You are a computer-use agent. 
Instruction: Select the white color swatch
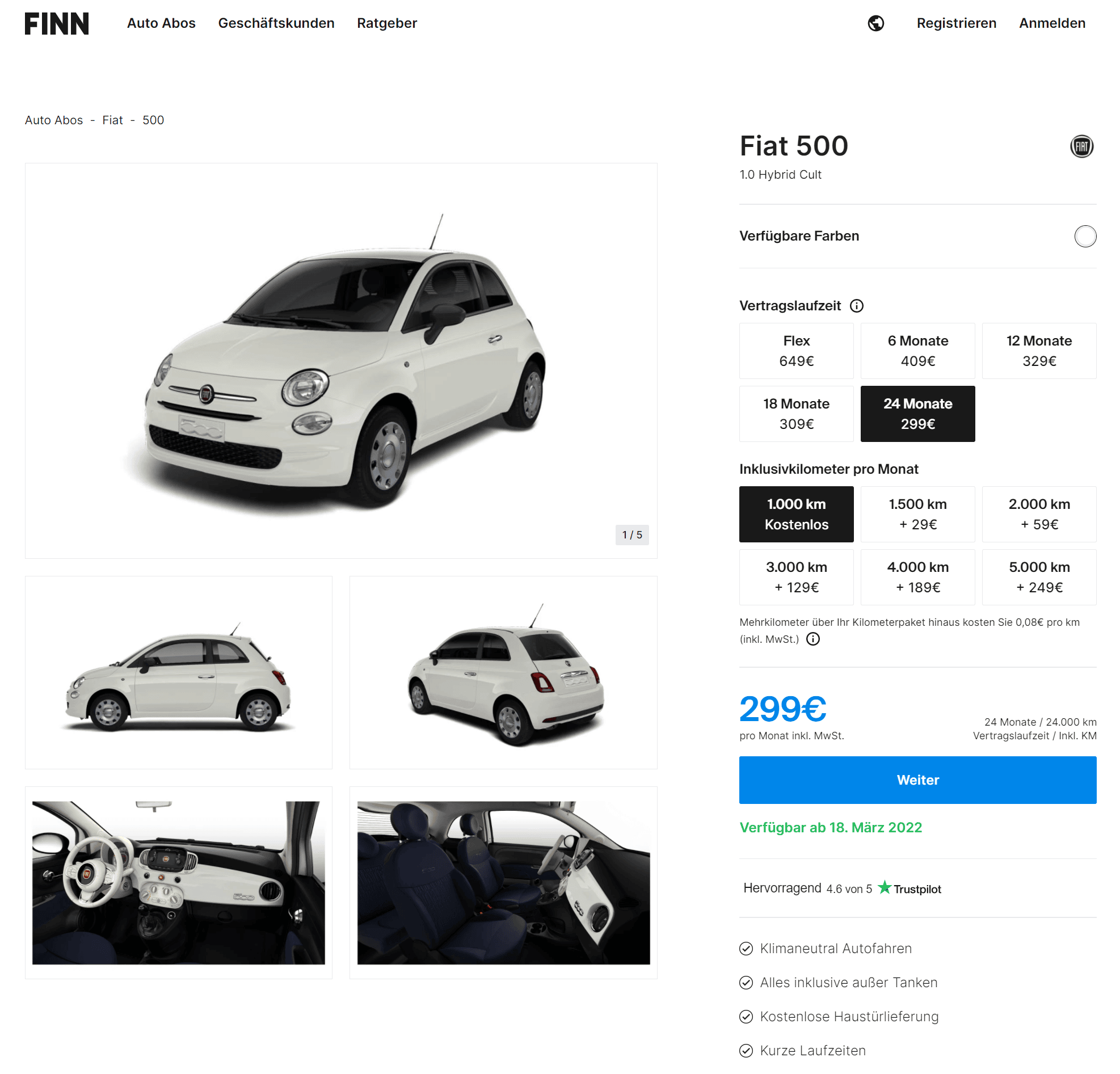[1085, 236]
